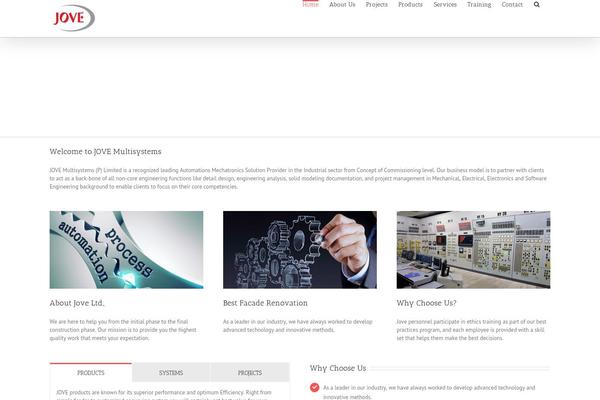Screen dimensions: 600x400
Task: Click the Why Choose Us? heading
Action: pos(426,303)
